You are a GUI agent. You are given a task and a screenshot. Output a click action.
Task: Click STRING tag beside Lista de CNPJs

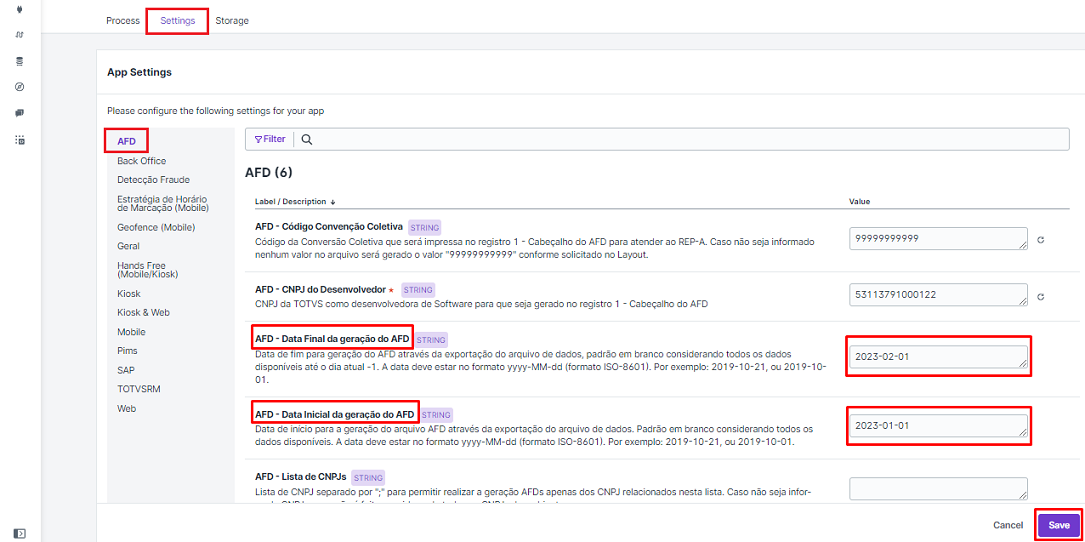[x=368, y=477]
